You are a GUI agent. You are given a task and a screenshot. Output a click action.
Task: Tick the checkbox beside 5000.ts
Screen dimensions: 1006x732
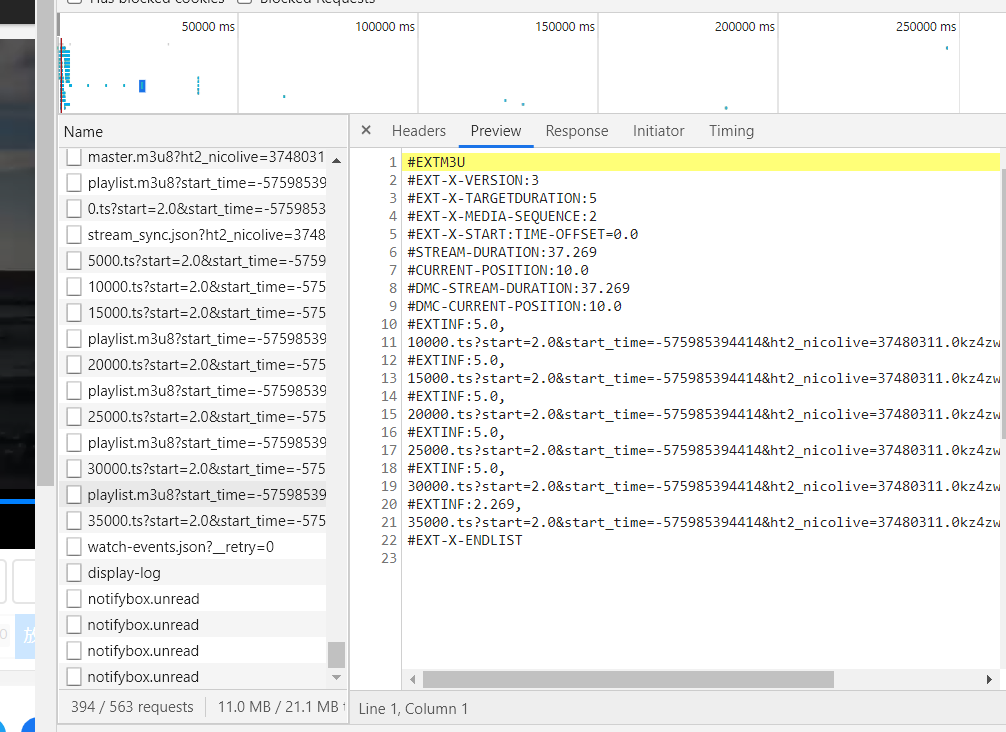74,260
